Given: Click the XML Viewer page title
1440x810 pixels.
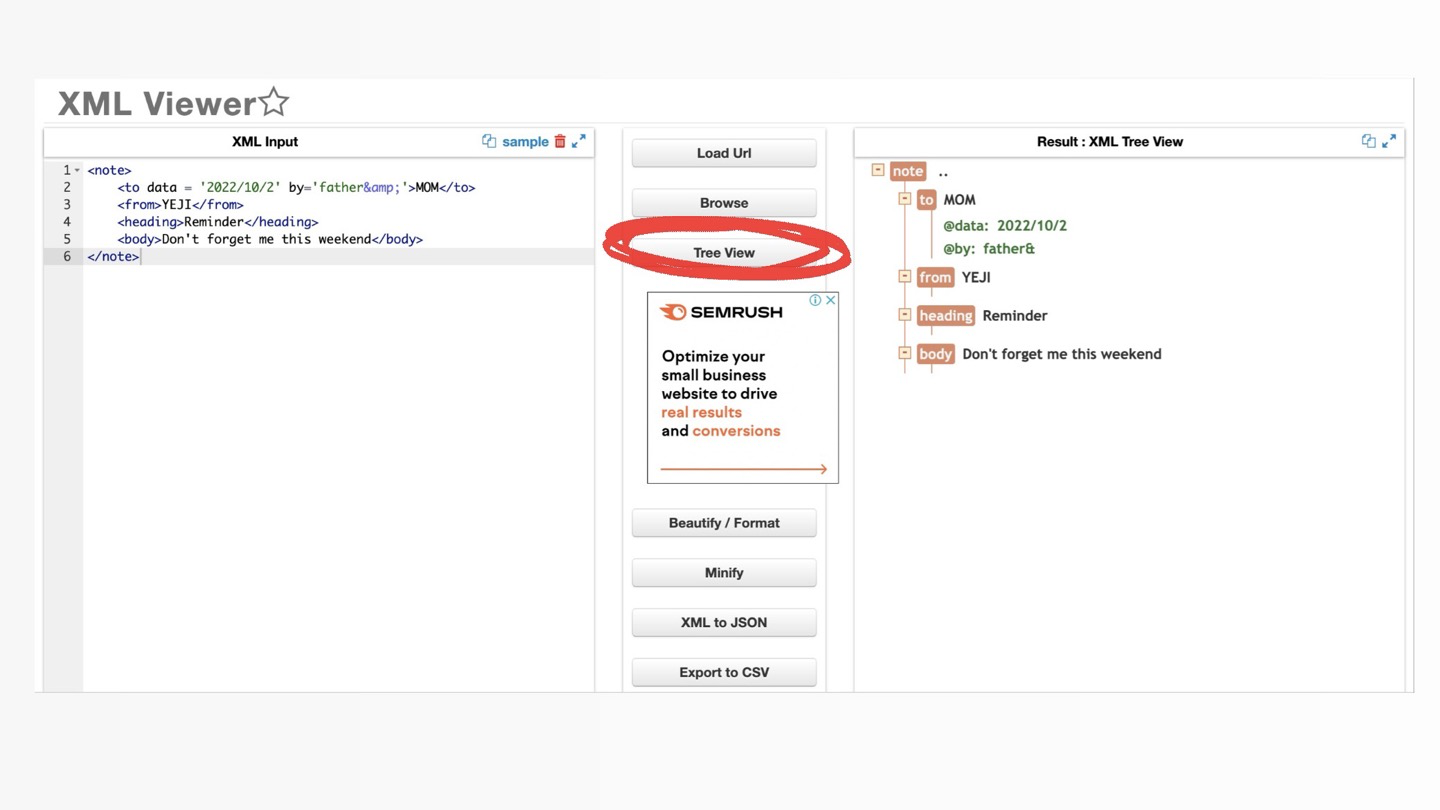Looking at the screenshot, I should [x=157, y=103].
